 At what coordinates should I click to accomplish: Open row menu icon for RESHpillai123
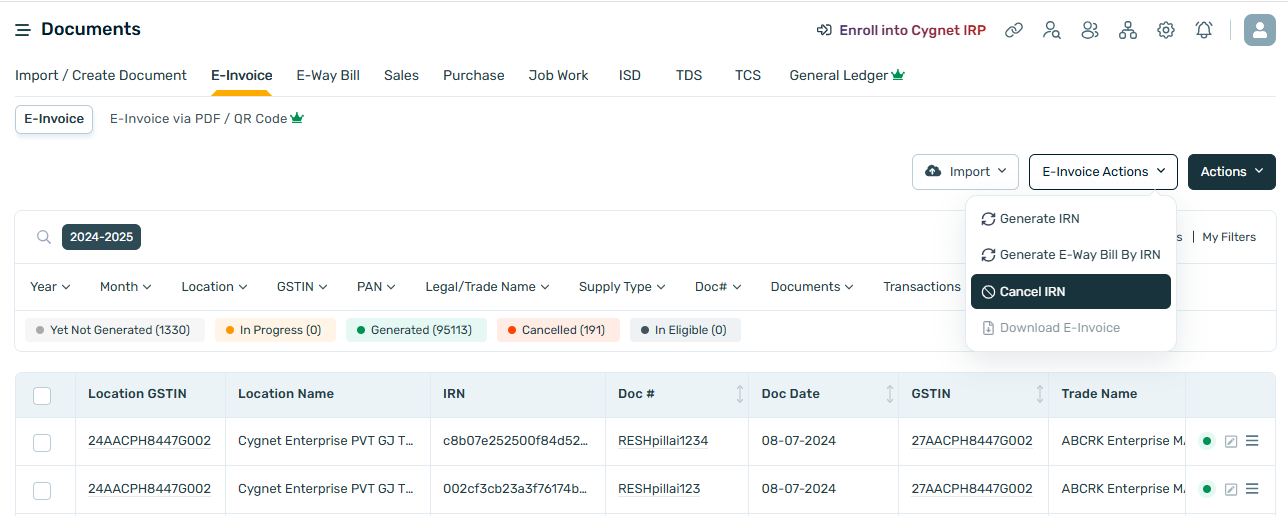tap(1252, 489)
